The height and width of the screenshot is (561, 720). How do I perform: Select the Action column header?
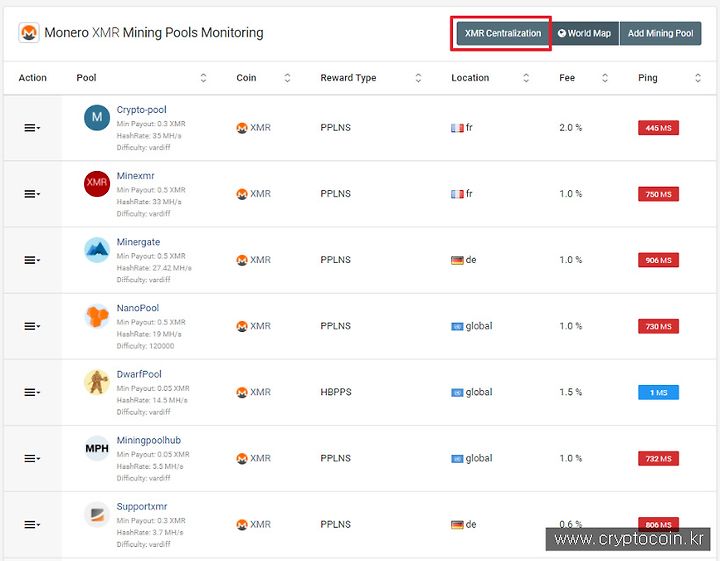(x=33, y=78)
